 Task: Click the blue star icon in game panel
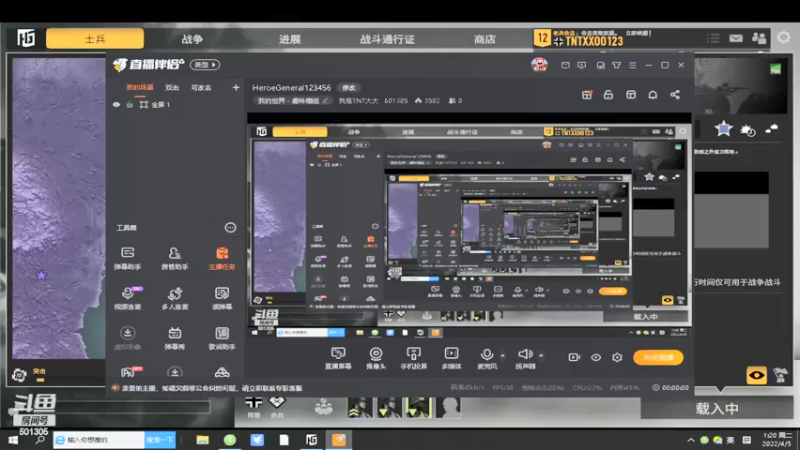[723, 129]
